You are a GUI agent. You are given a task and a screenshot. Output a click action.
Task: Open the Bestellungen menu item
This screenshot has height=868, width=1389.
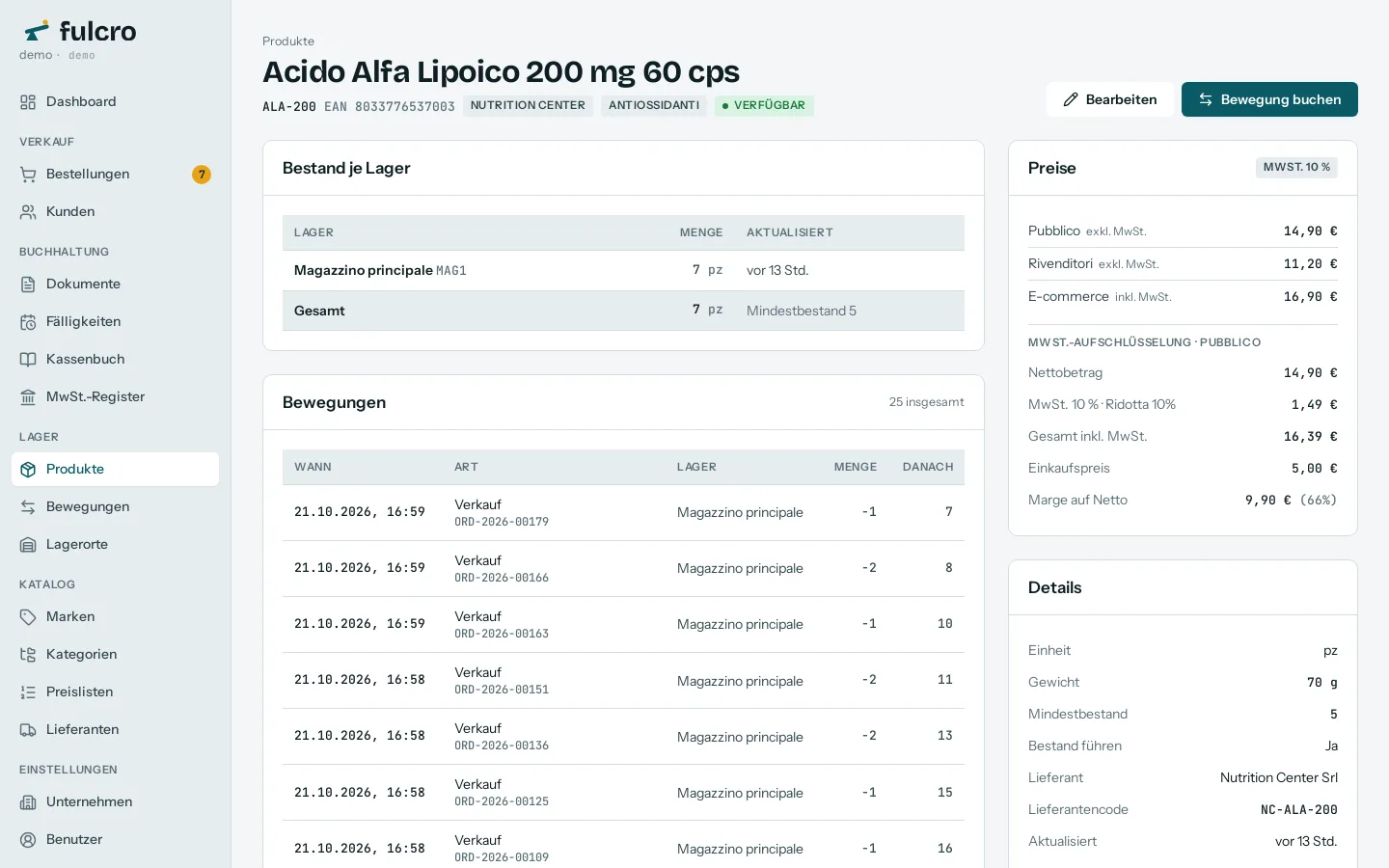tap(115, 175)
